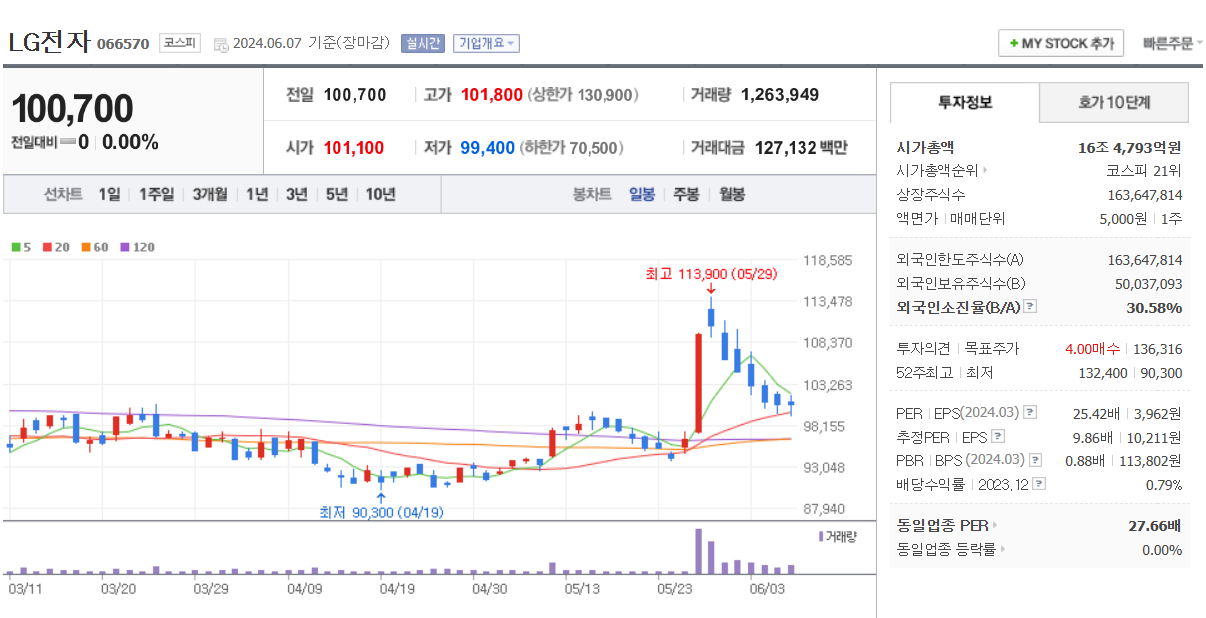Click the 118,585 price axis label

828,260
